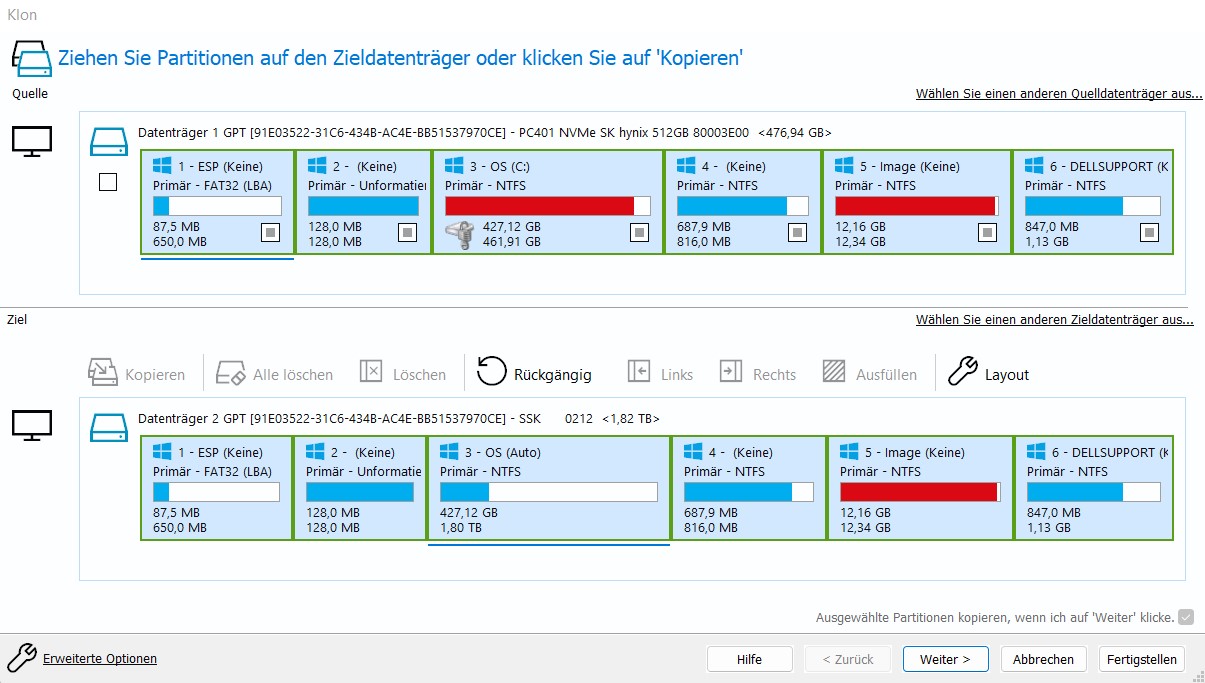Toggle checkbox of source partition 1 - ESP

[x=270, y=232]
